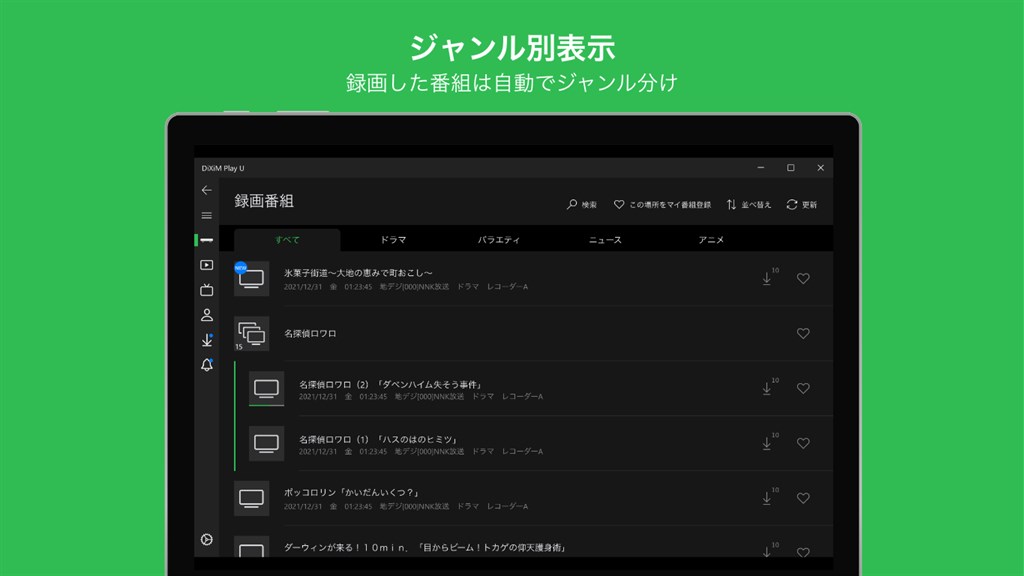The width and height of the screenshot is (1024, 576).
Task: Favorite the 名探偵ロワロ folder
Action: coord(803,333)
